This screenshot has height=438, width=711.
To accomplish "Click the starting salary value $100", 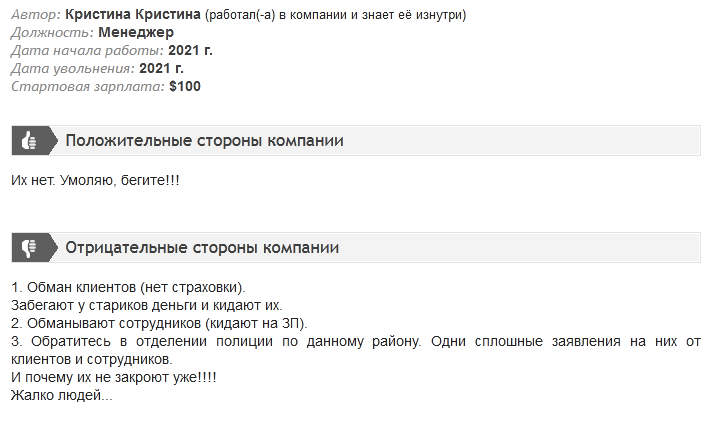I will (185, 86).
